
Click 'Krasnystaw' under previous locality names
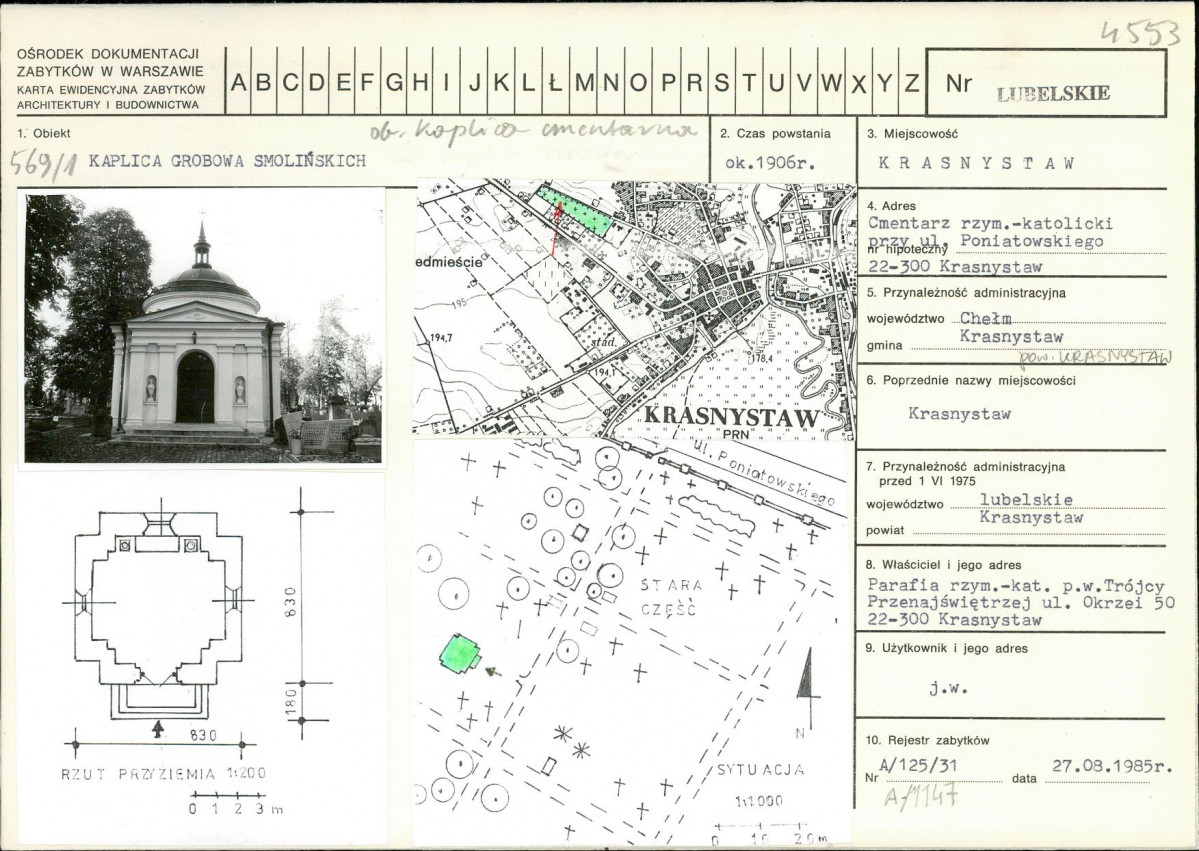coord(960,414)
